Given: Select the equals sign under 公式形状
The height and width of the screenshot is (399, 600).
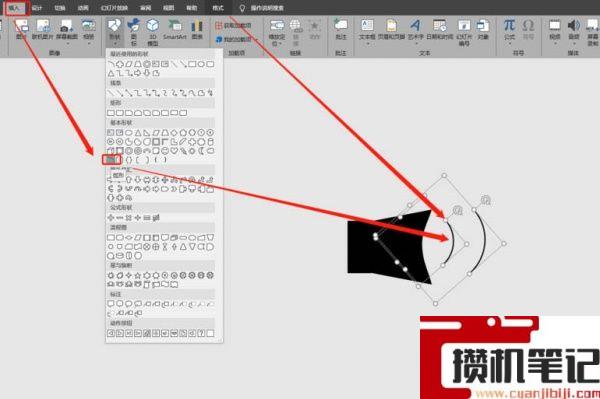Looking at the screenshot, I should 147,218.
